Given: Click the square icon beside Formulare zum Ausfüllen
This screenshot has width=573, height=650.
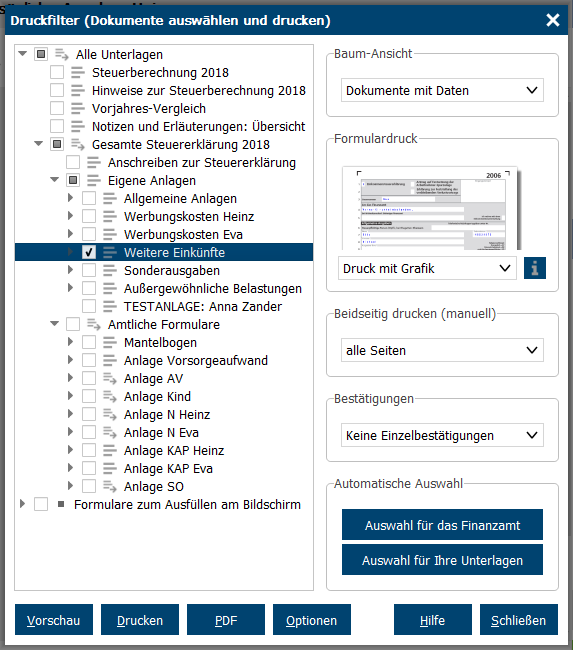Looking at the screenshot, I should (x=61, y=504).
